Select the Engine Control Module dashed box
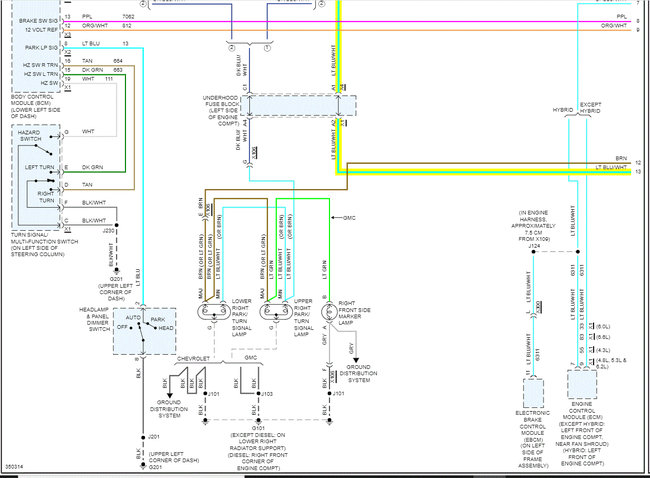The height and width of the screenshot is (478, 650). click(582, 384)
